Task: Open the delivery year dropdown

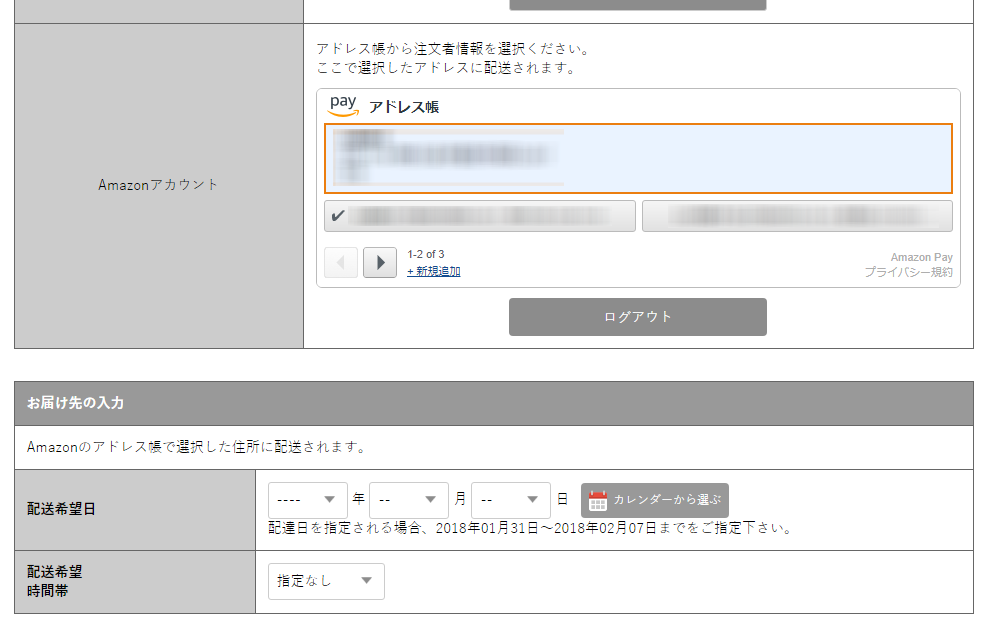Action: pos(308,500)
